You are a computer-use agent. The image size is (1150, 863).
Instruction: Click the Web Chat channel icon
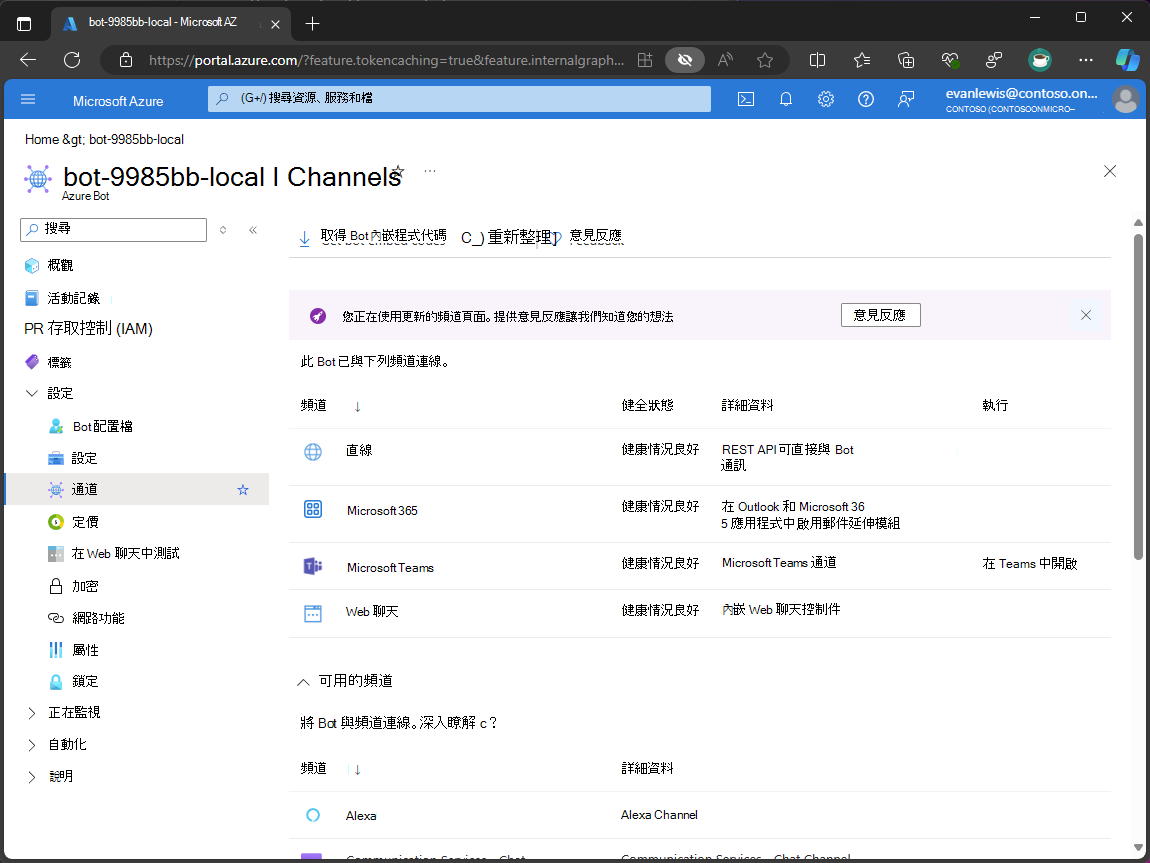[312, 614]
